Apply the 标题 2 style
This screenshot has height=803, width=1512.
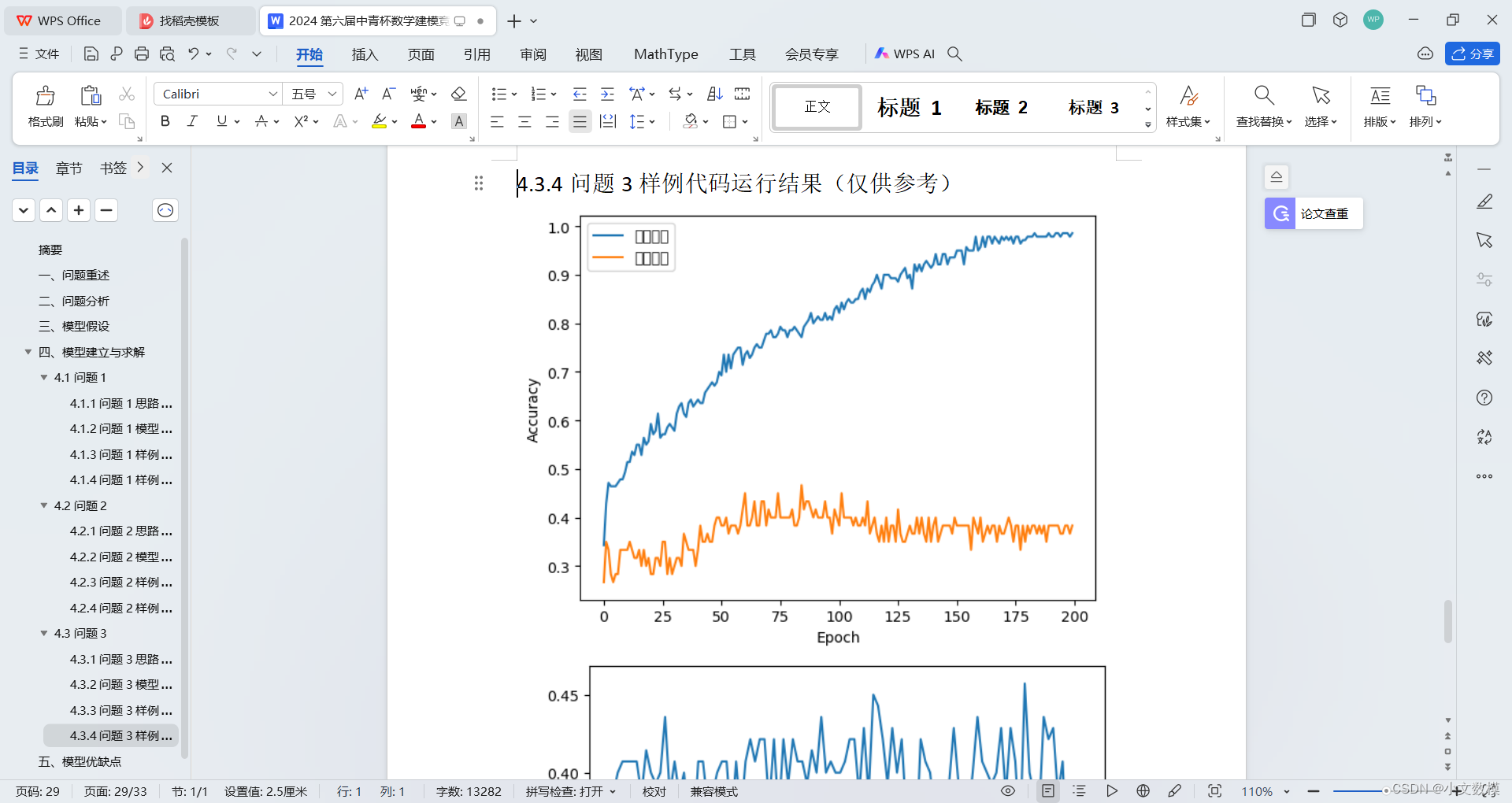point(1001,107)
